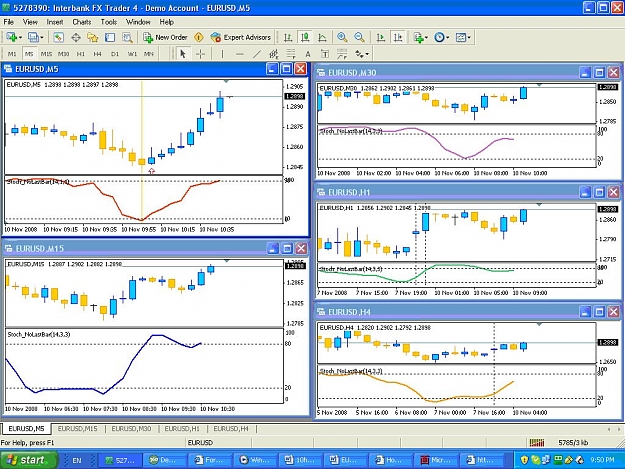This screenshot has height=469, width=625.
Task: Zoom in on the chart
Action: click(x=342, y=37)
